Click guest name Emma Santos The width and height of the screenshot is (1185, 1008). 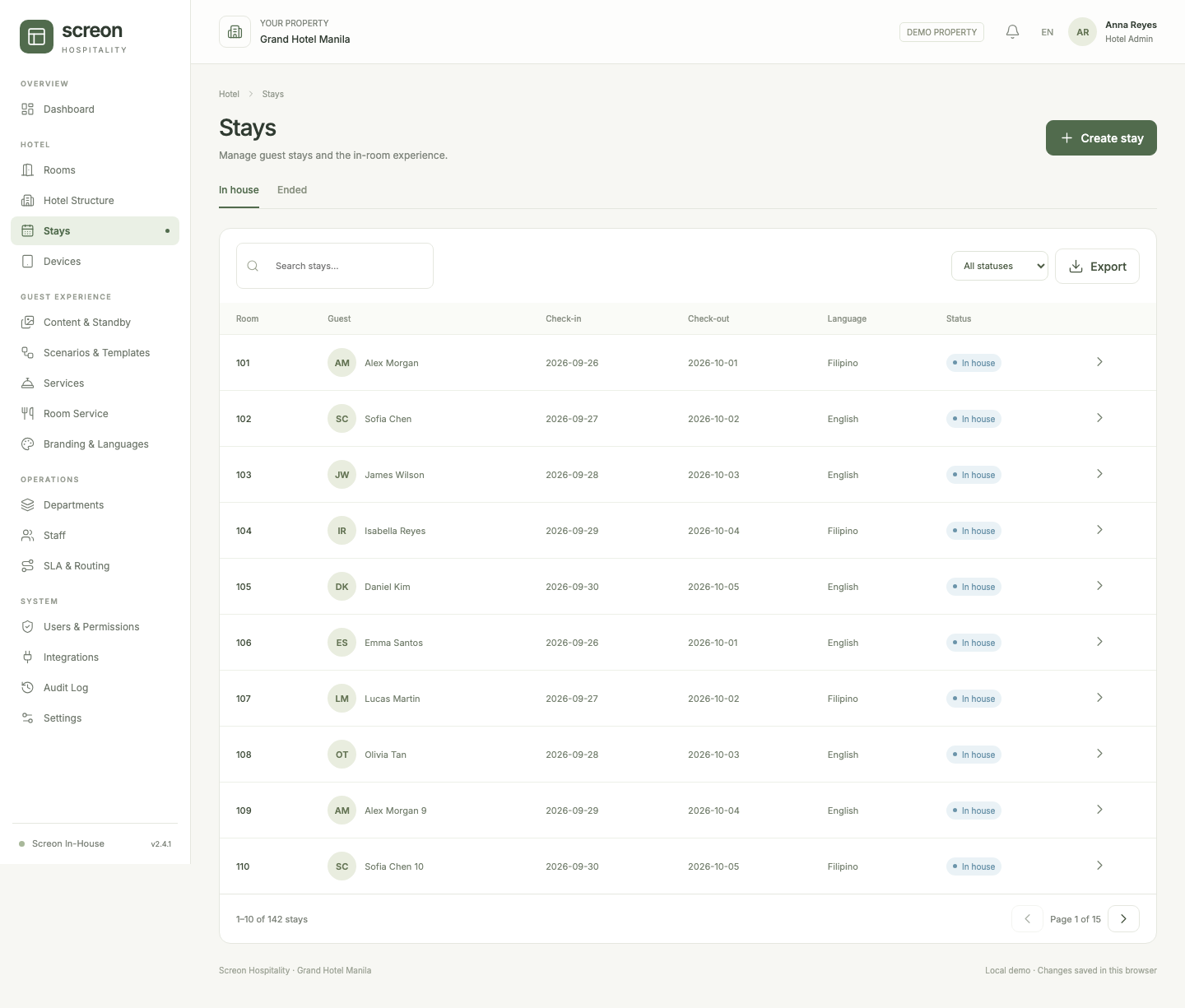pos(393,643)
